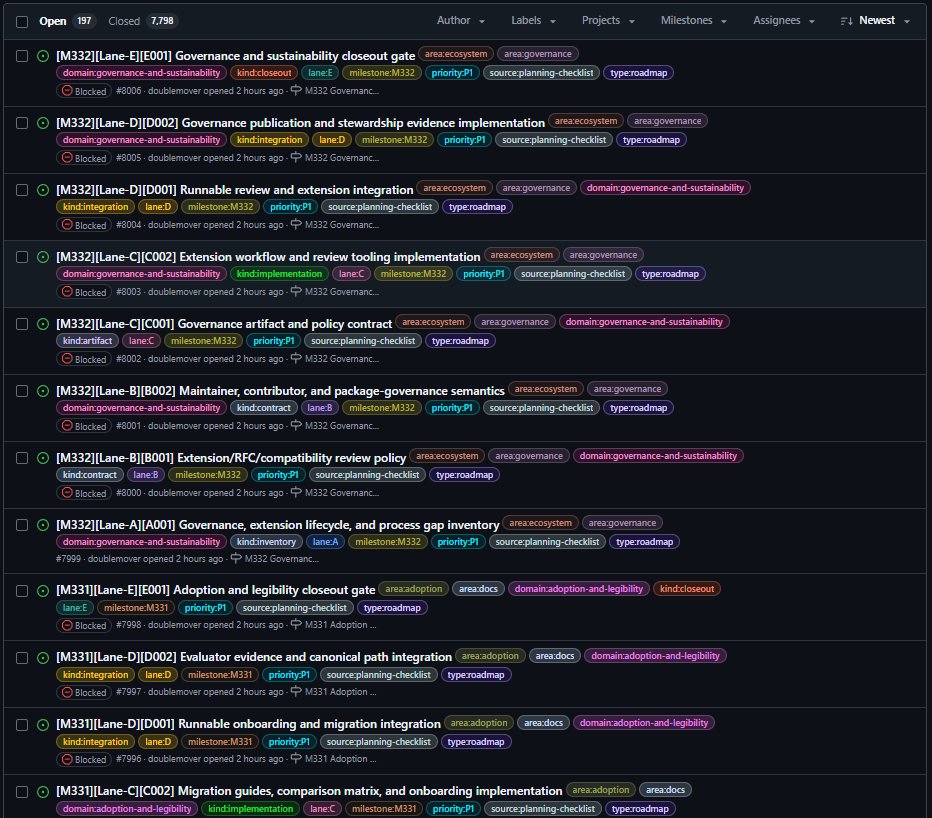Check box for Extension/RFC/compatibility review policy
This screenshot has width=932, height=818.
[22, 458]
